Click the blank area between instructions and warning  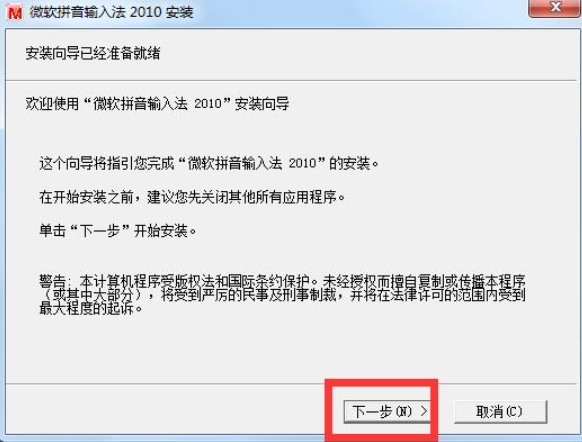(x=282, y=256)
